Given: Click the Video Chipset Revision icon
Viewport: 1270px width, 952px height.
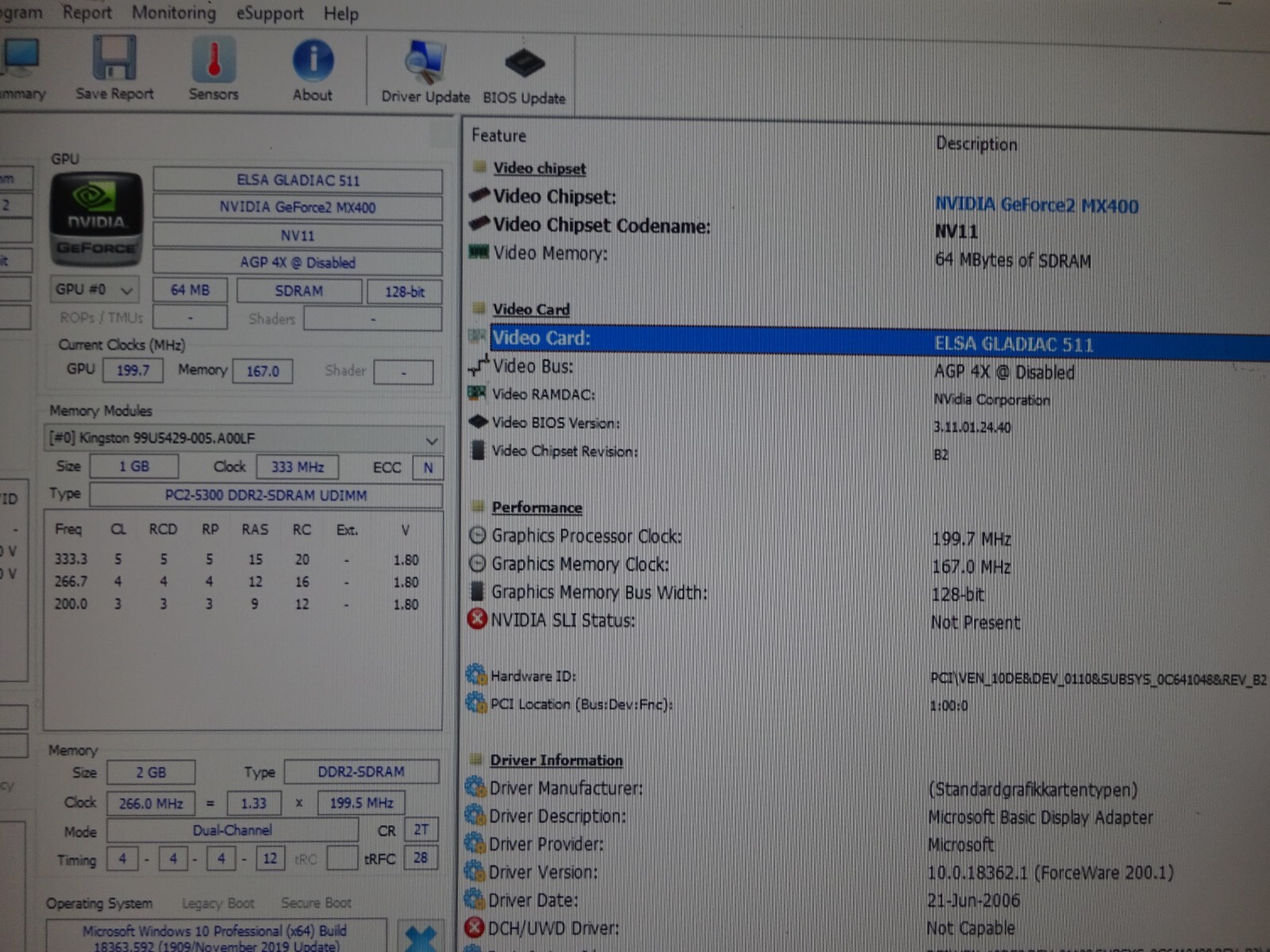Looking at the screenshot, I should [x=478, y=451].
